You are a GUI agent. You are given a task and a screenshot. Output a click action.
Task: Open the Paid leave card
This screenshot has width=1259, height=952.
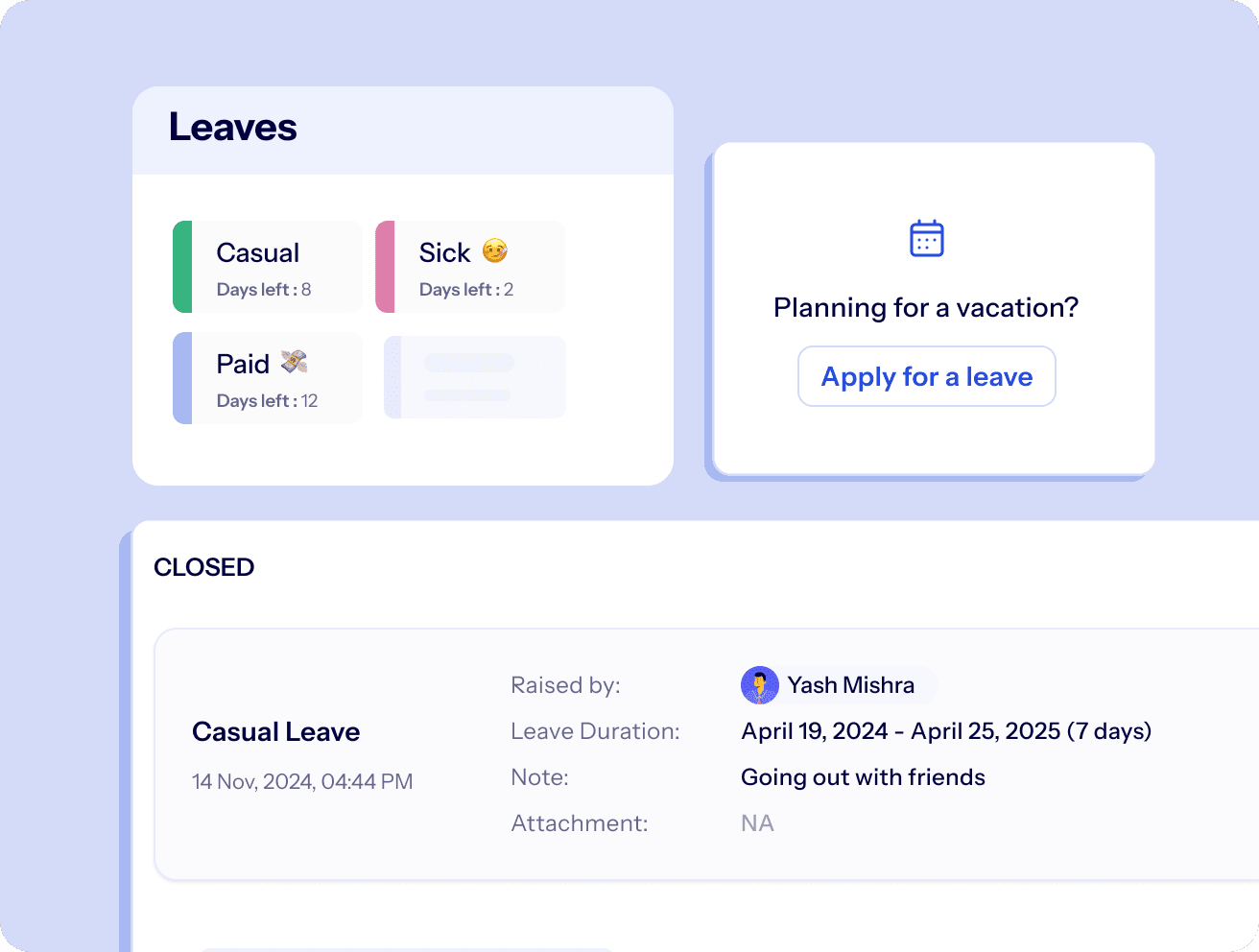(268, 378)
